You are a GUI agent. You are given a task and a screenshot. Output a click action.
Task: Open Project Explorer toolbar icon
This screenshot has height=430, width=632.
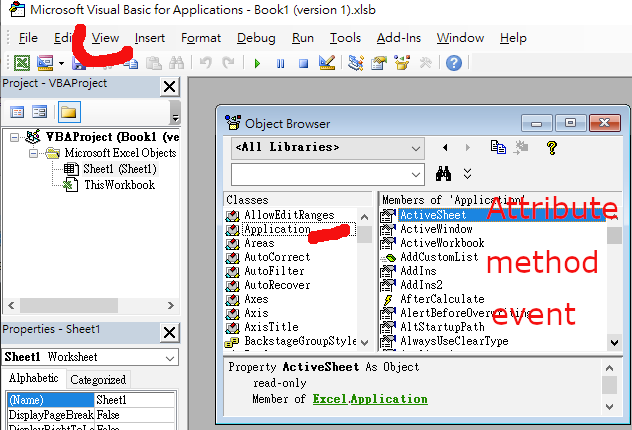[356, 63]
